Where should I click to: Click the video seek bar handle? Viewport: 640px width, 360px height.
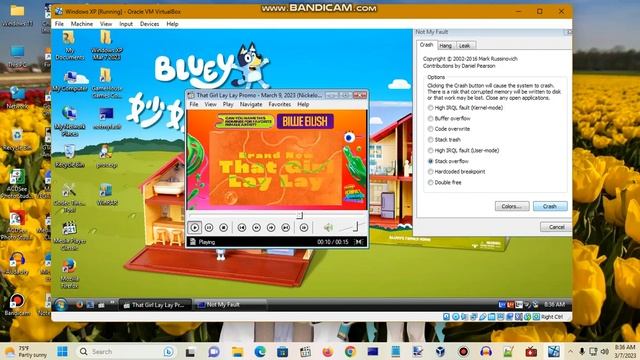coord(299,215)
